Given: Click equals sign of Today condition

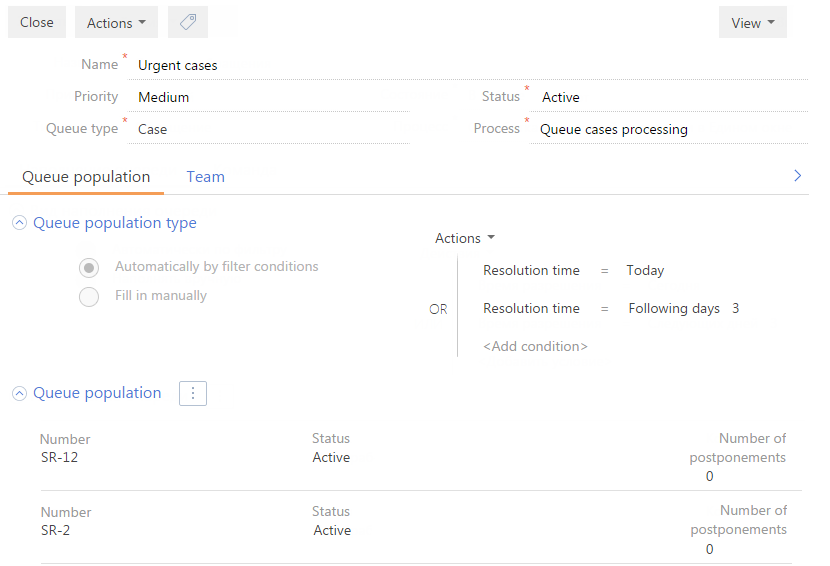Looking at the screenshot, I should [605, 271].
